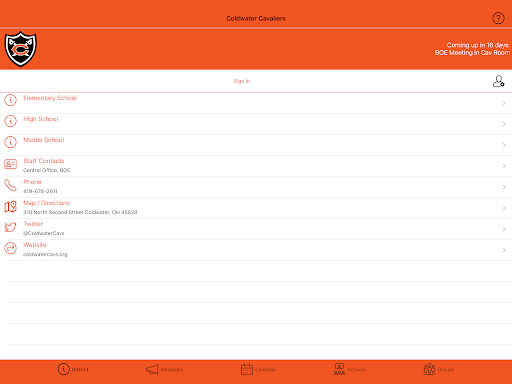Screen dimensions: 512x384
Task: Click the Calendar icon in bottom bar
Action: tap(247, 369)
